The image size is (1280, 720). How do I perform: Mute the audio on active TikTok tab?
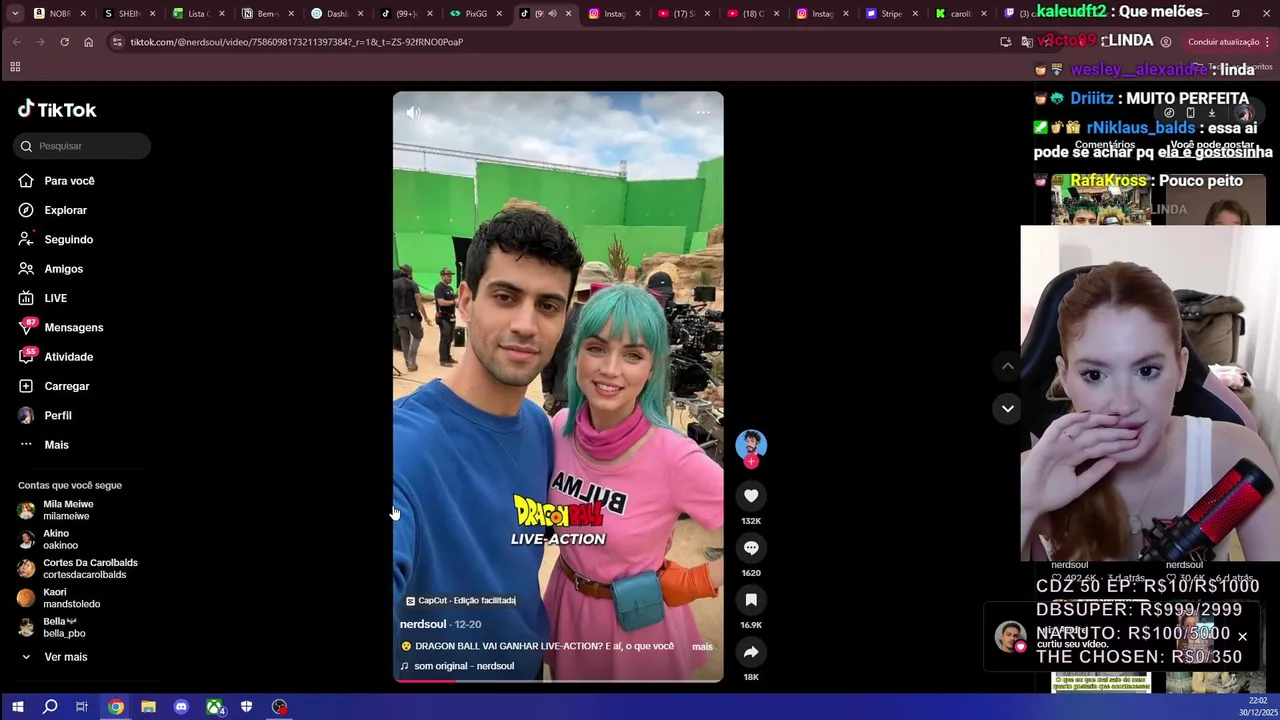coord(552,14)
